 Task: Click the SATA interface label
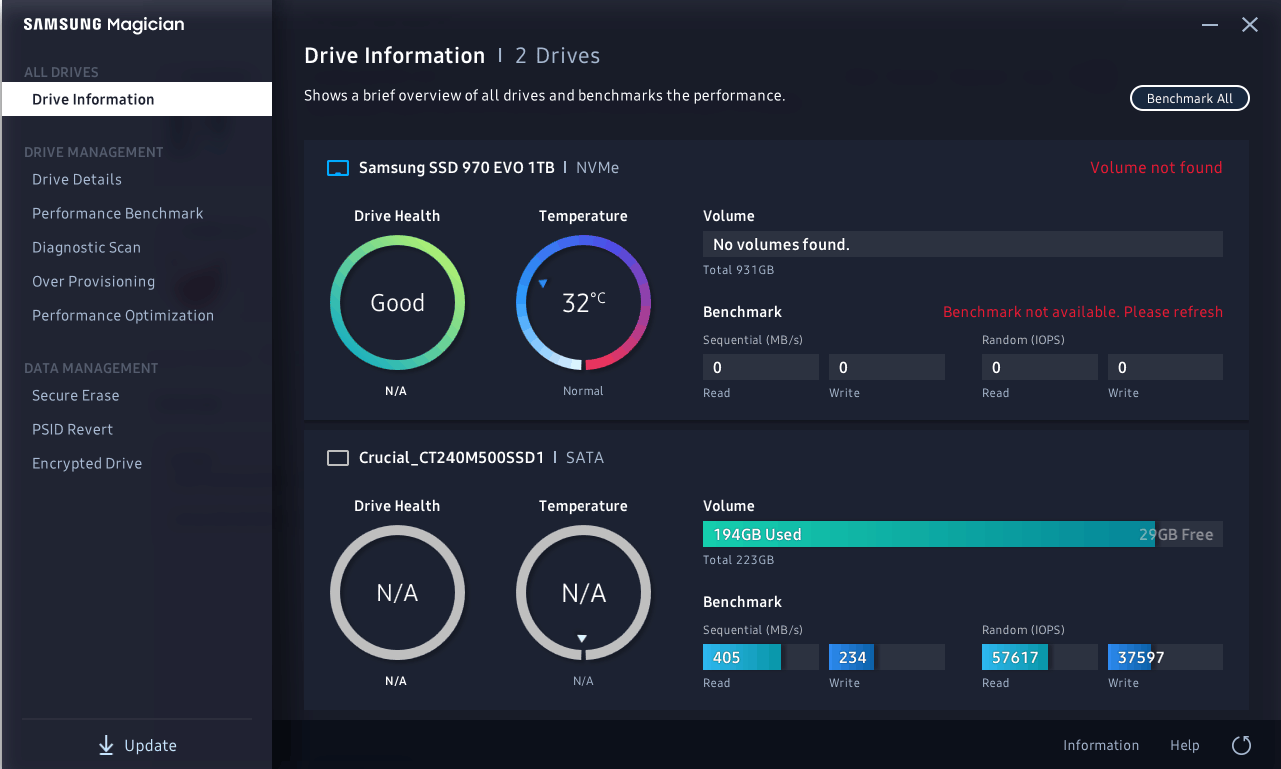point(585,458)
